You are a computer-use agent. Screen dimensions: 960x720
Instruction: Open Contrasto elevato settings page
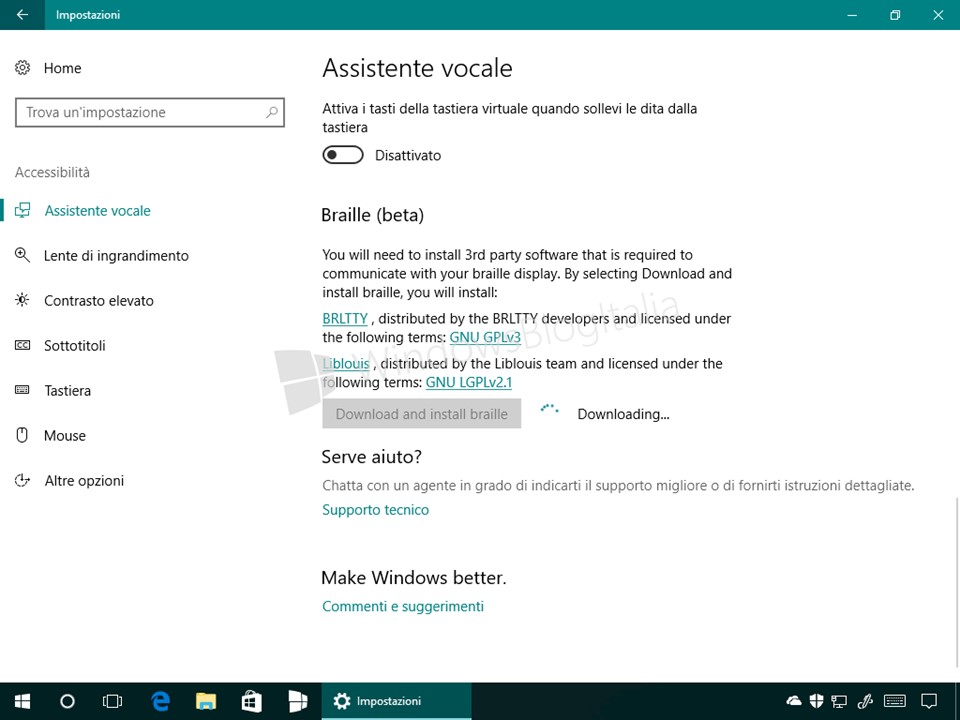99,301
